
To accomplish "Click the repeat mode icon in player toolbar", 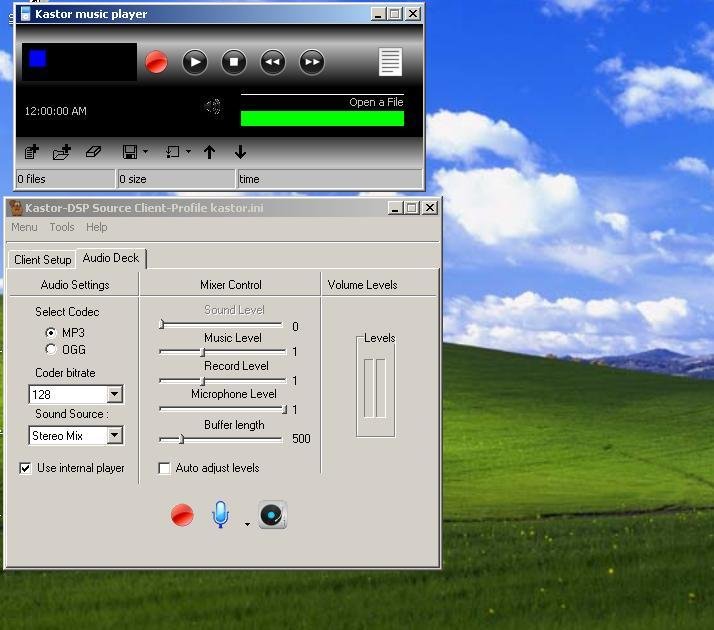I will pyautogui.click(x=173, y=152).
